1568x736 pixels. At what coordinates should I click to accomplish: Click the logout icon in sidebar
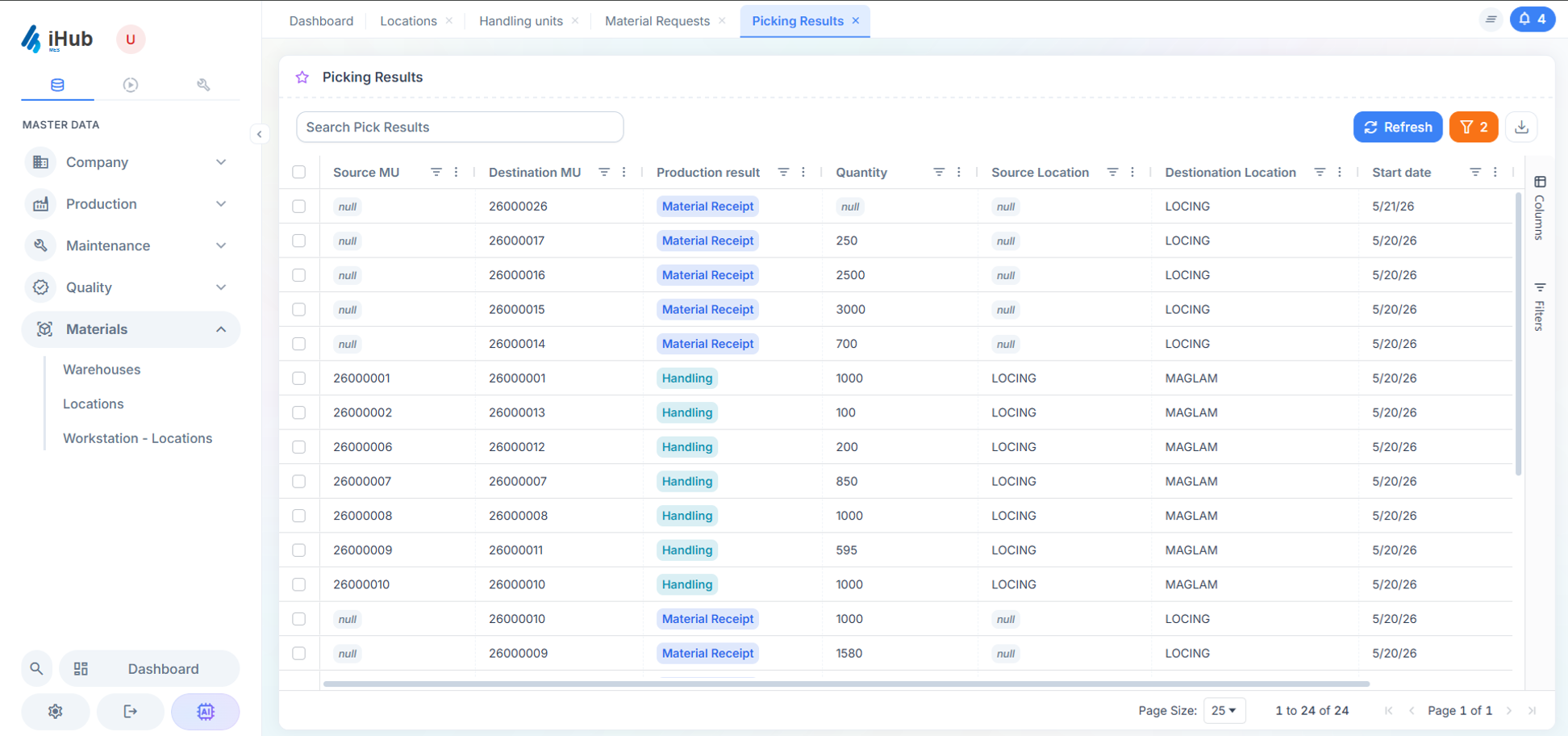130,711
